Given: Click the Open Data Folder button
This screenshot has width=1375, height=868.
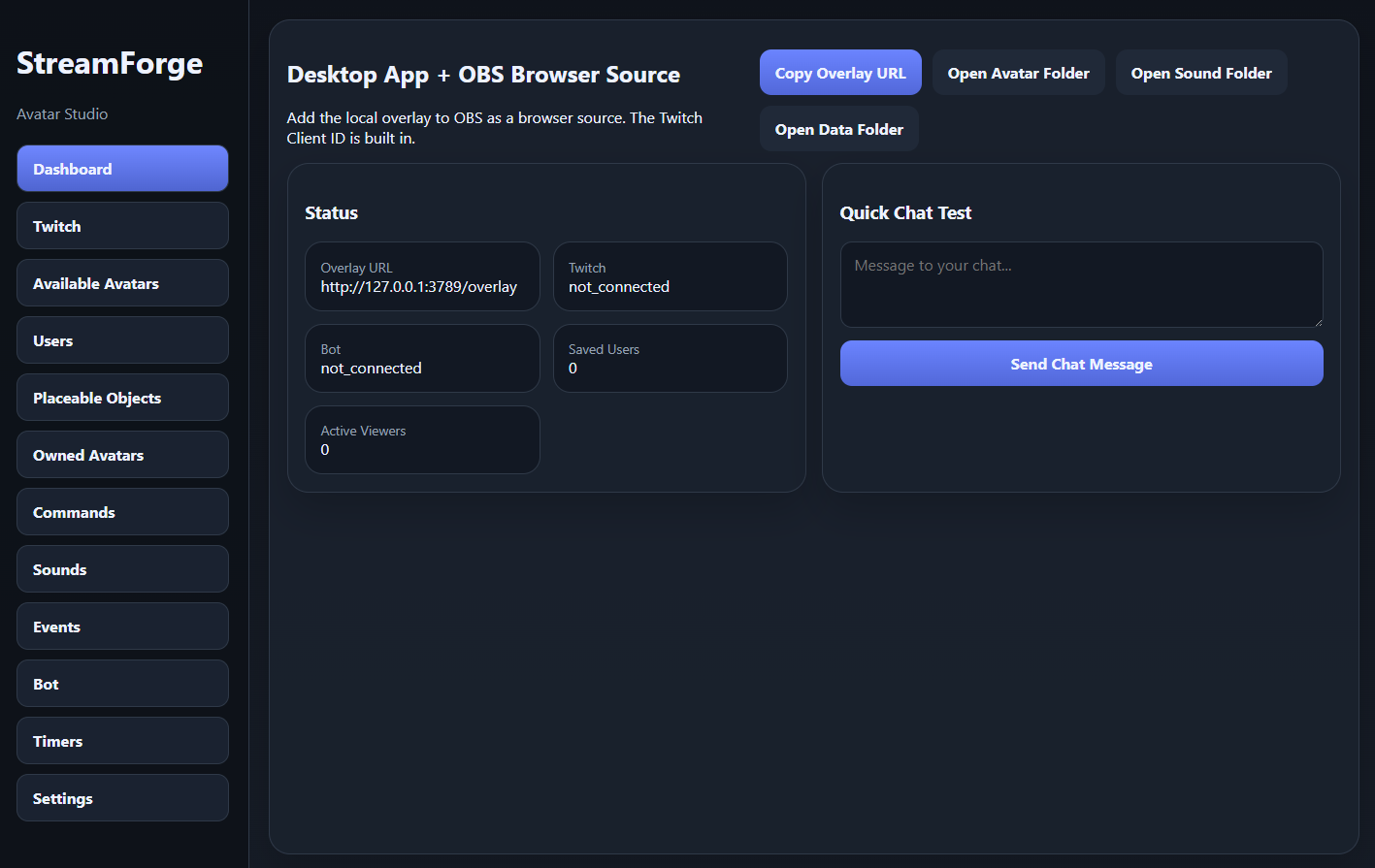Looking at the screenshot, I should [x=839, y=129].
